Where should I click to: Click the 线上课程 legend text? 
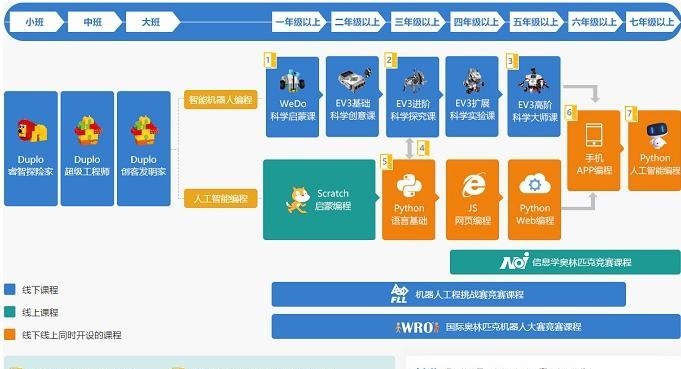[40, 312]
